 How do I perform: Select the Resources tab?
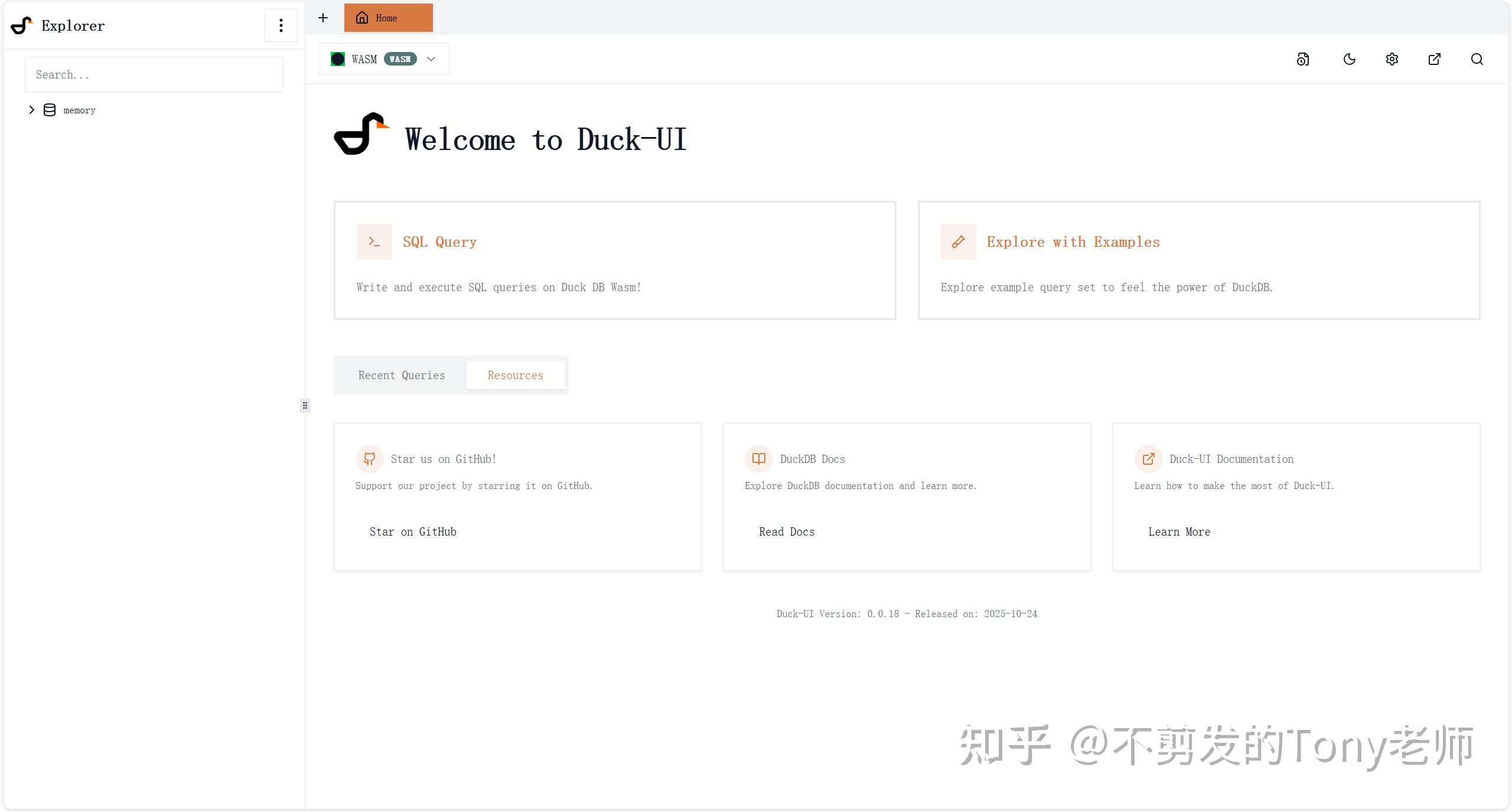click(515, 375)
